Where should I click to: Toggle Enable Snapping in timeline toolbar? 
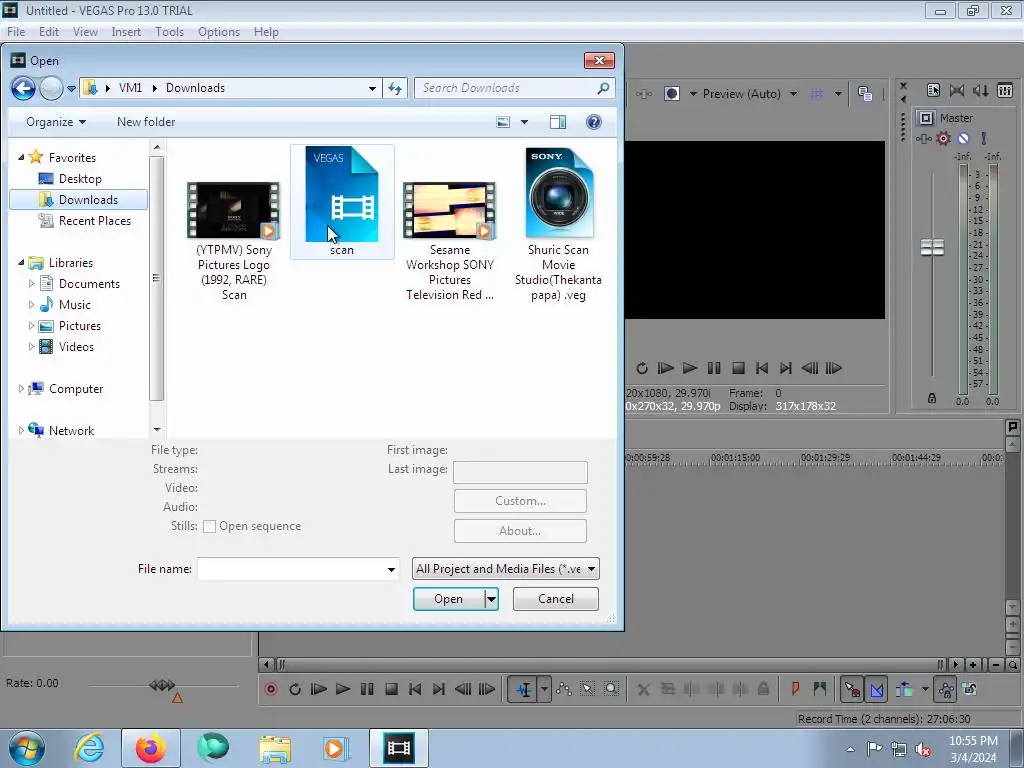coord(852,689)
